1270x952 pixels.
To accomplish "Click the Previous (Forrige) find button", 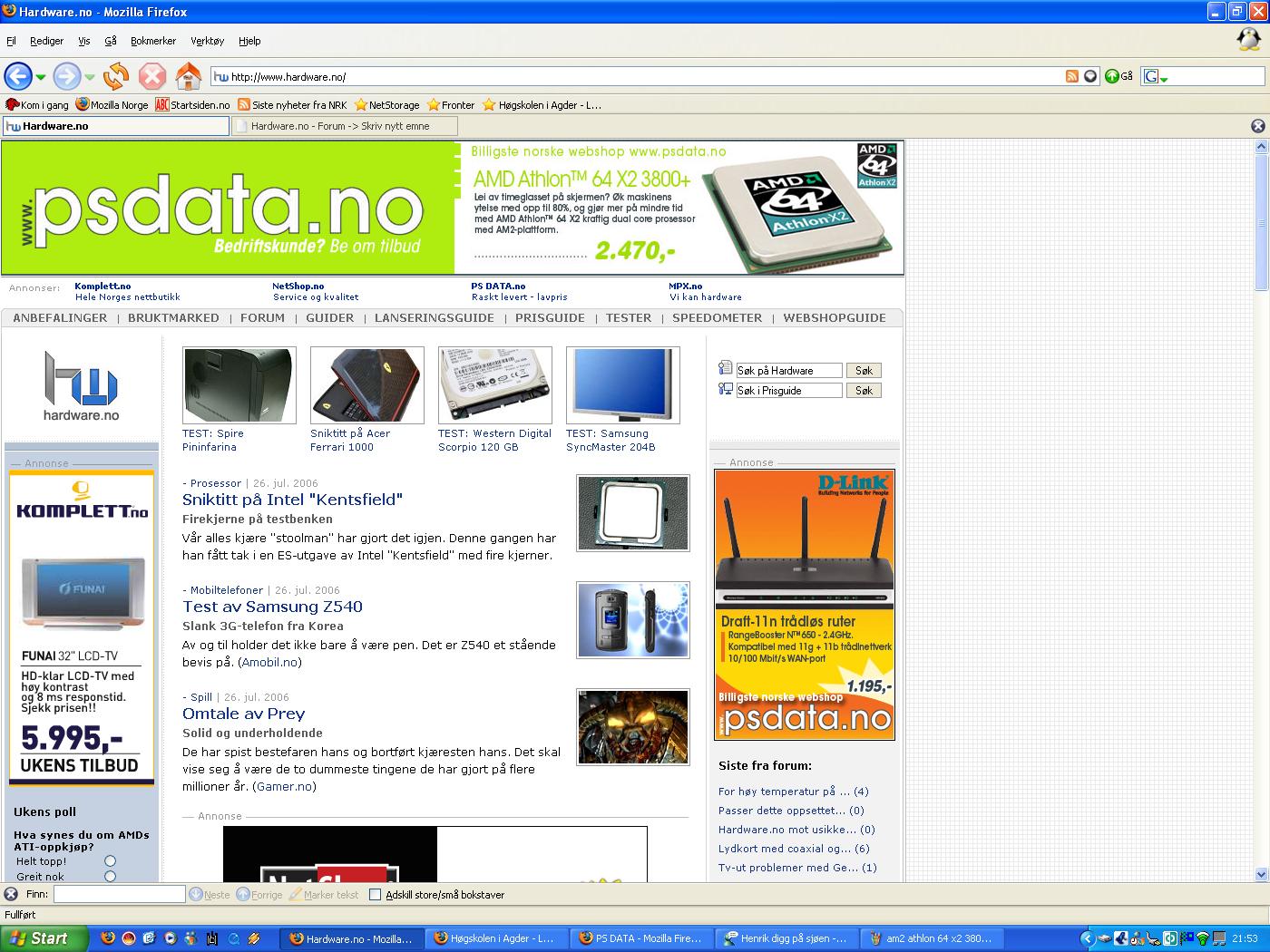I will (x=259, y=894).
